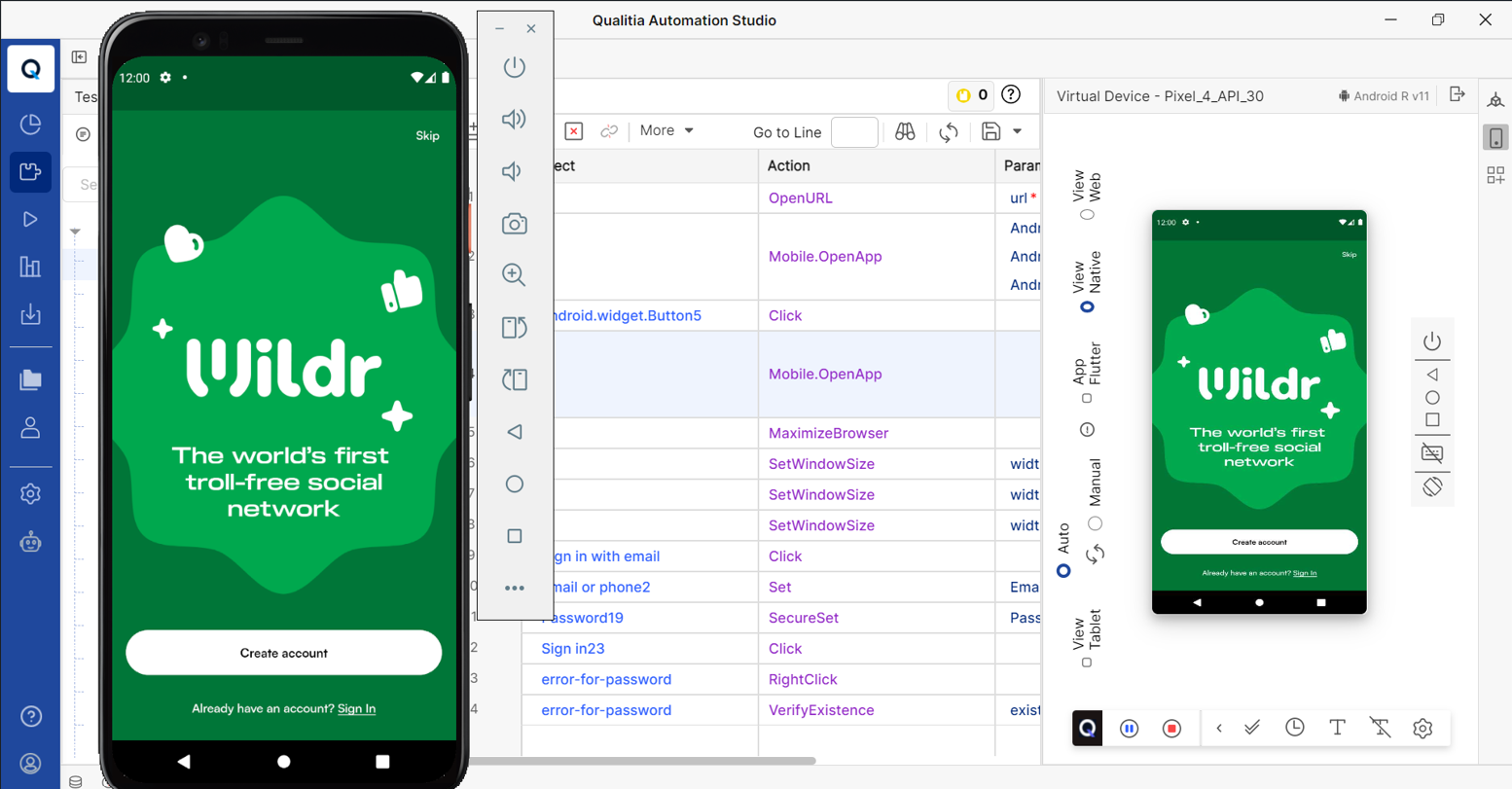Open reports bar-chart icon in left sidebar

(x=31, y=267)
